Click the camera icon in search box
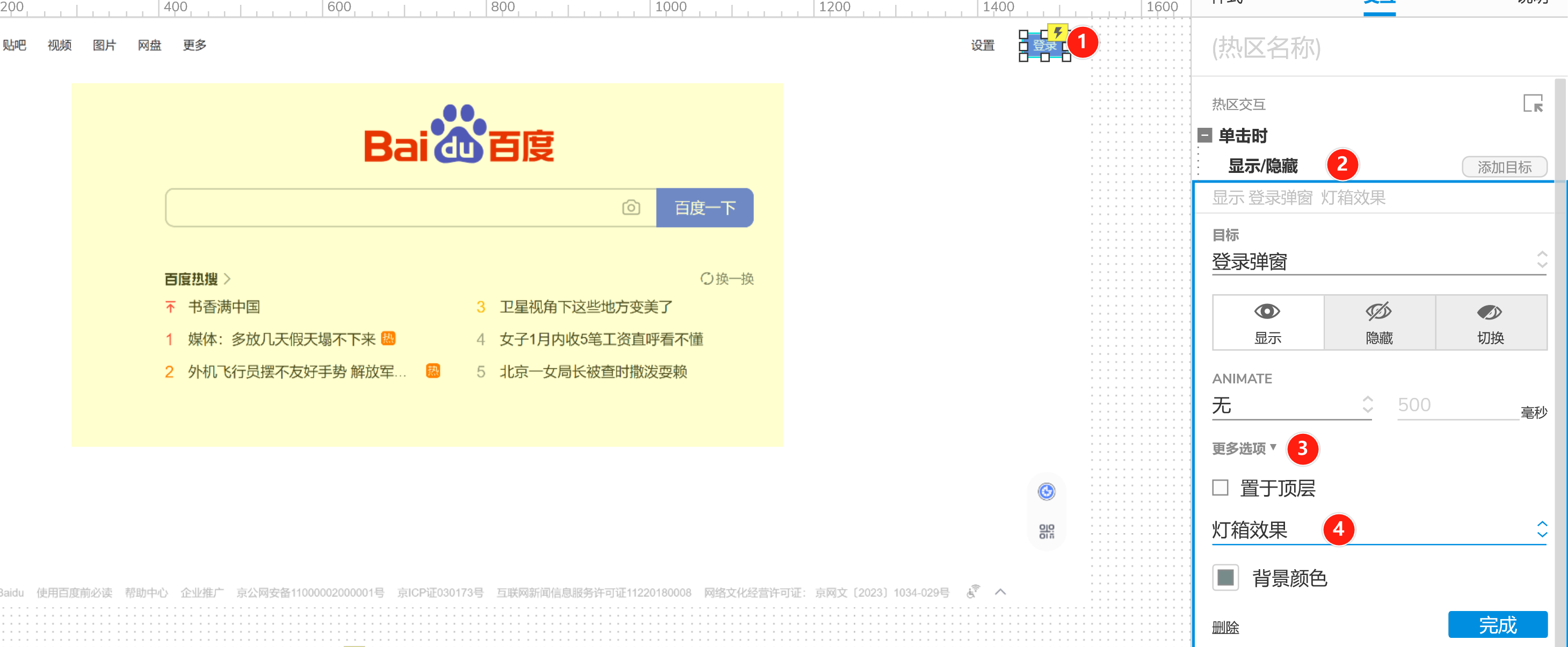Screen dimensions: 1568x647 [630, 208]
